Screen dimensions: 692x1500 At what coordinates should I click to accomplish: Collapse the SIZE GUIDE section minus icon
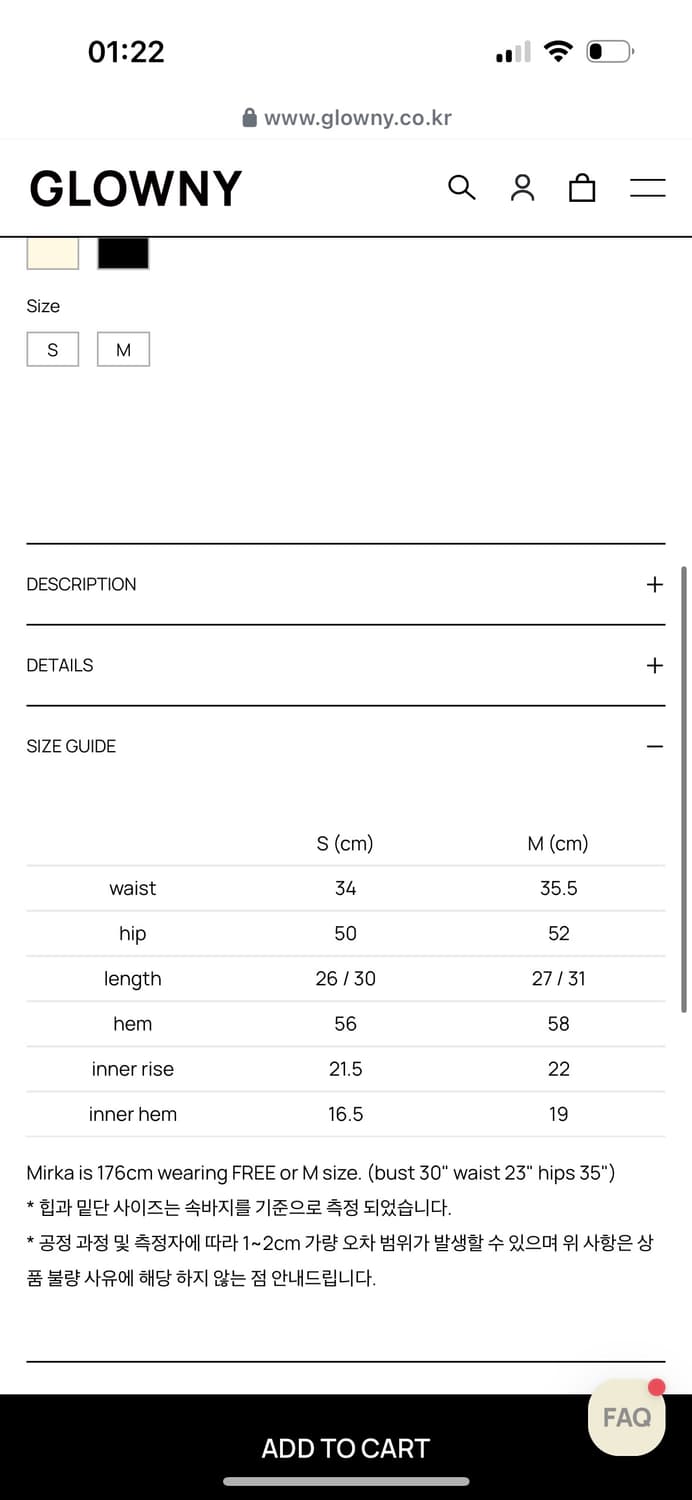tap(655, 746)
